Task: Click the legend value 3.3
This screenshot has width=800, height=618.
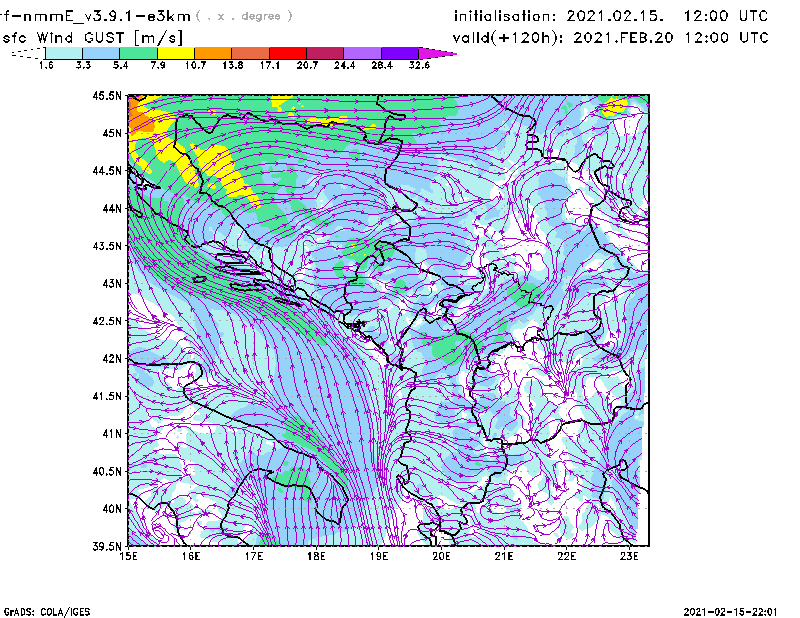Action: (x=83, y=65)
